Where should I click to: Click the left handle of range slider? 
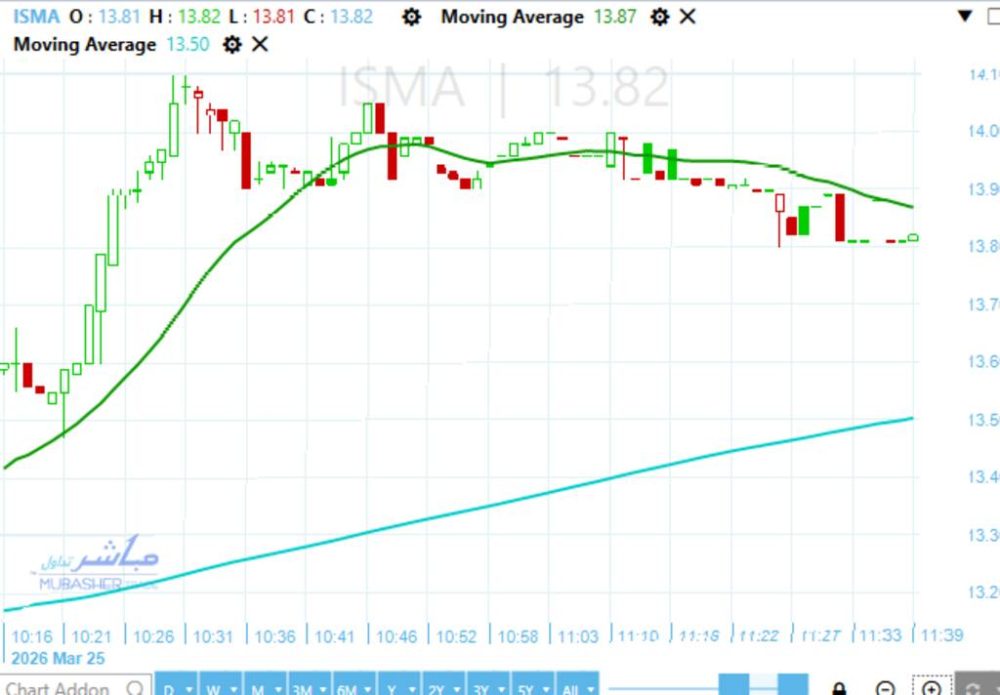pyautogui.click(x=735, y=685)
